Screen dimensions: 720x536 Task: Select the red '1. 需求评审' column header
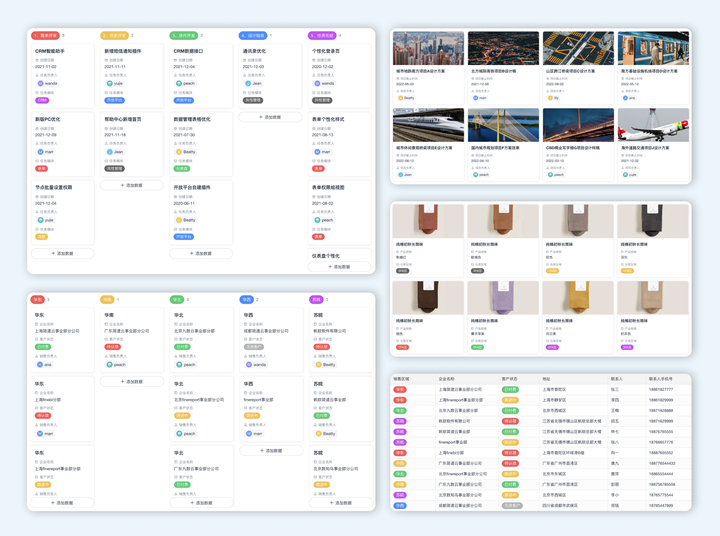pyautogui.click(x=46, y=35)
